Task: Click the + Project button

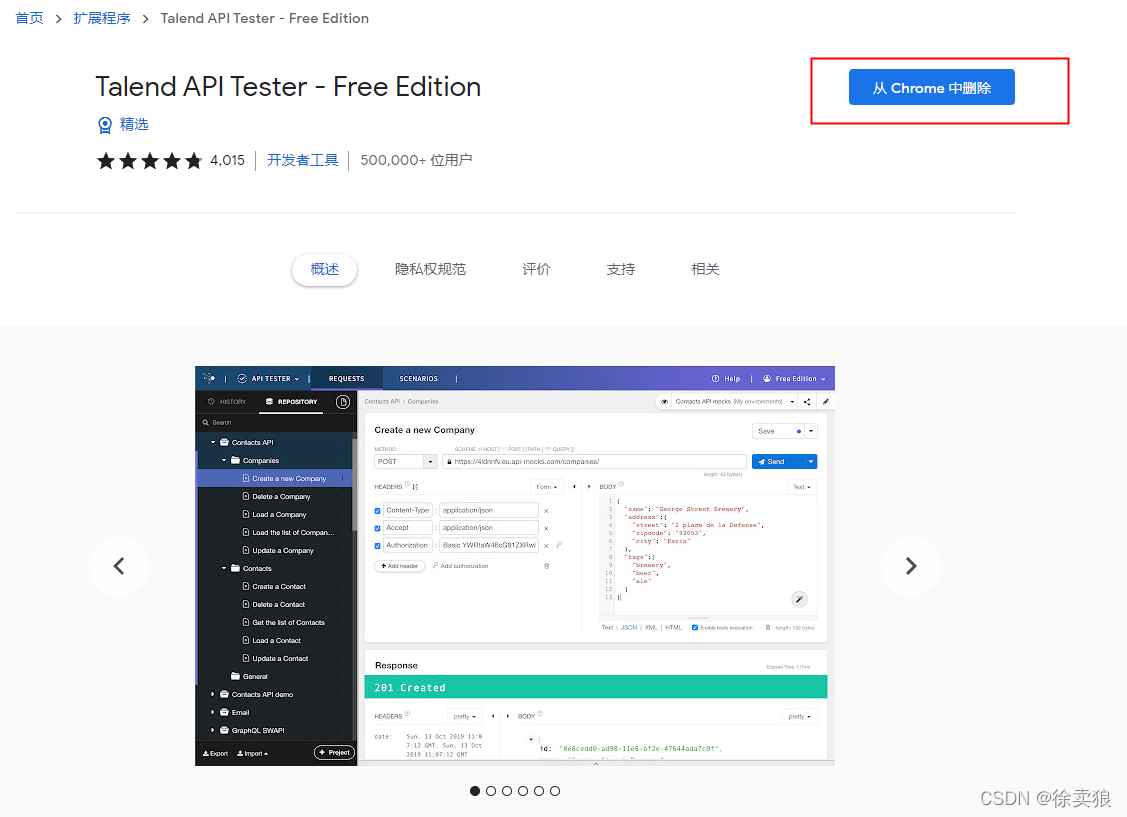Action: point(334,752)
